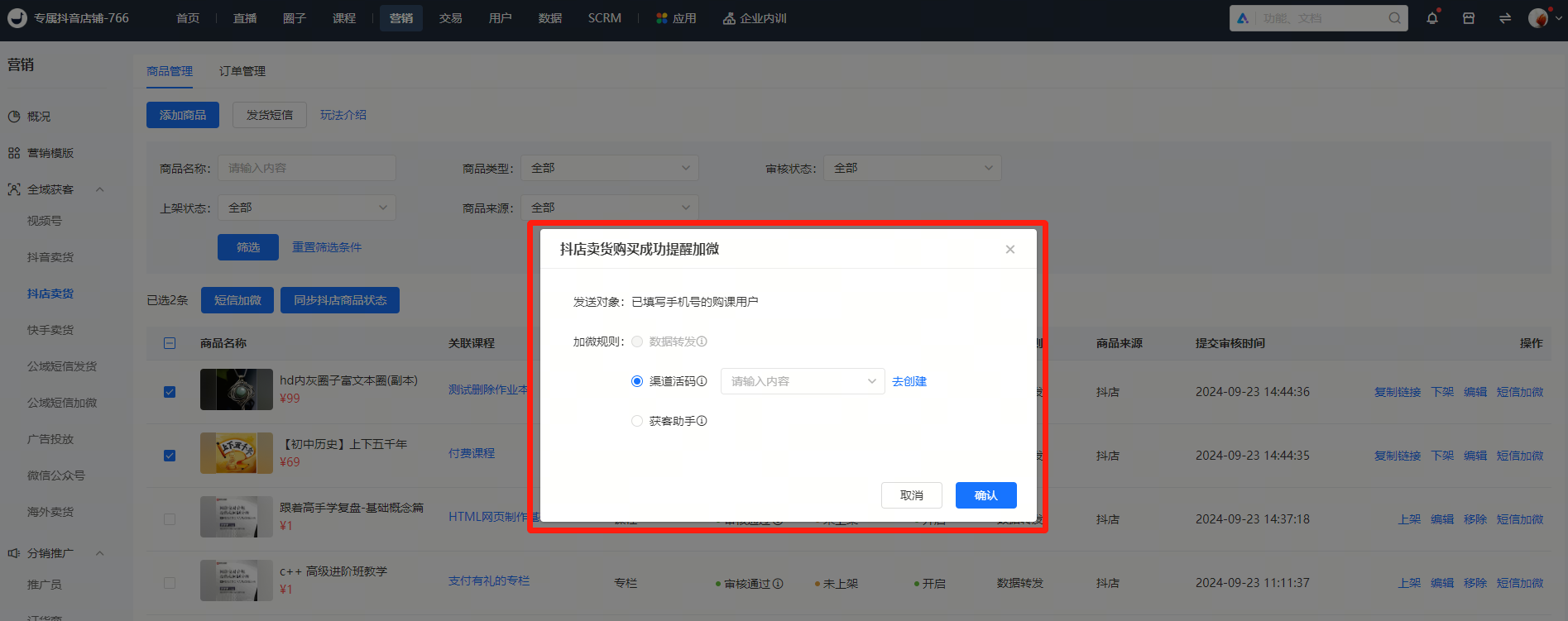Click the search magnifier icon
This screenshot has width=1568, height=621.
[1394, 18]
